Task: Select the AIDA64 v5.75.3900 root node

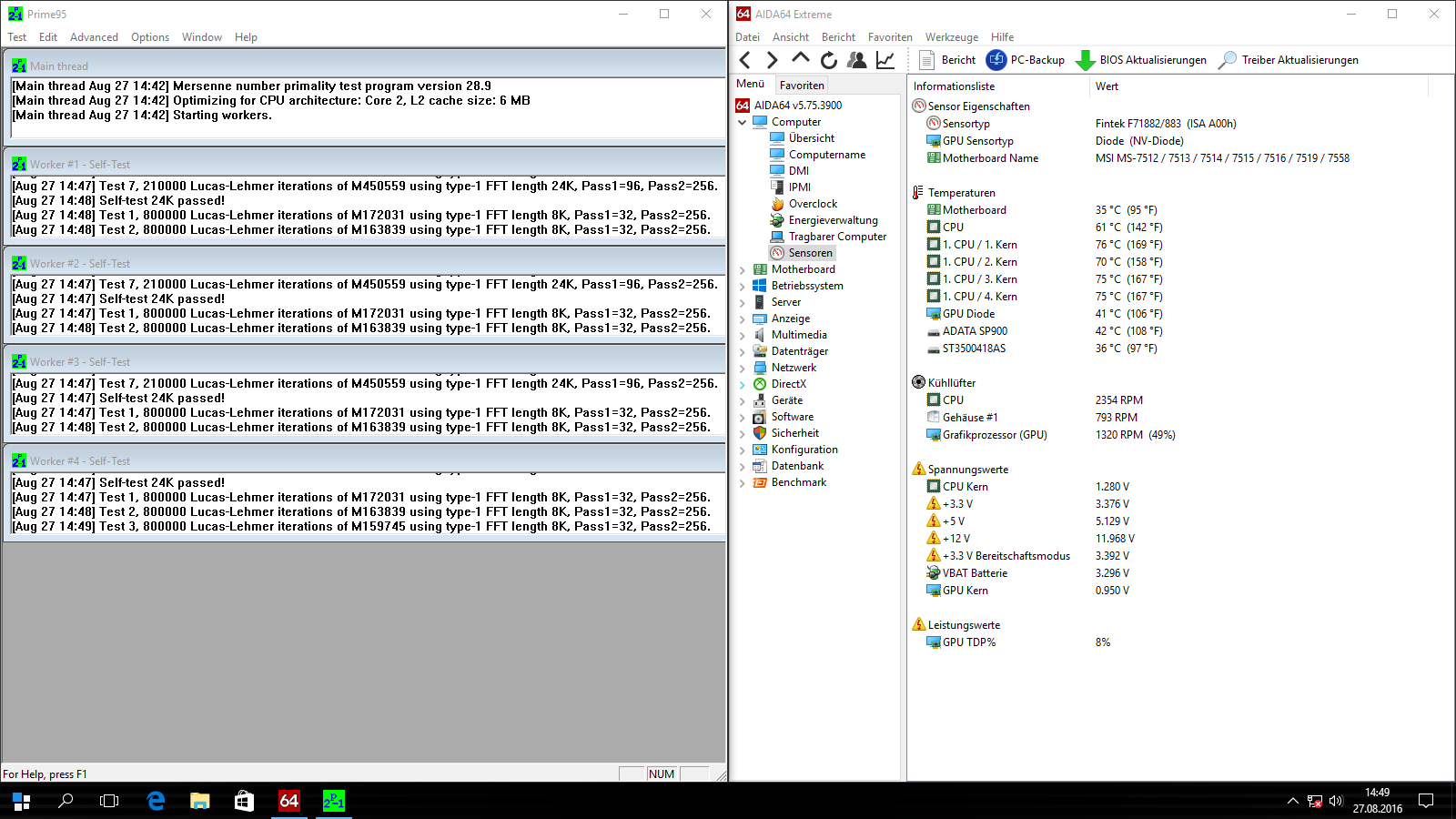Action: click(798, 106)
